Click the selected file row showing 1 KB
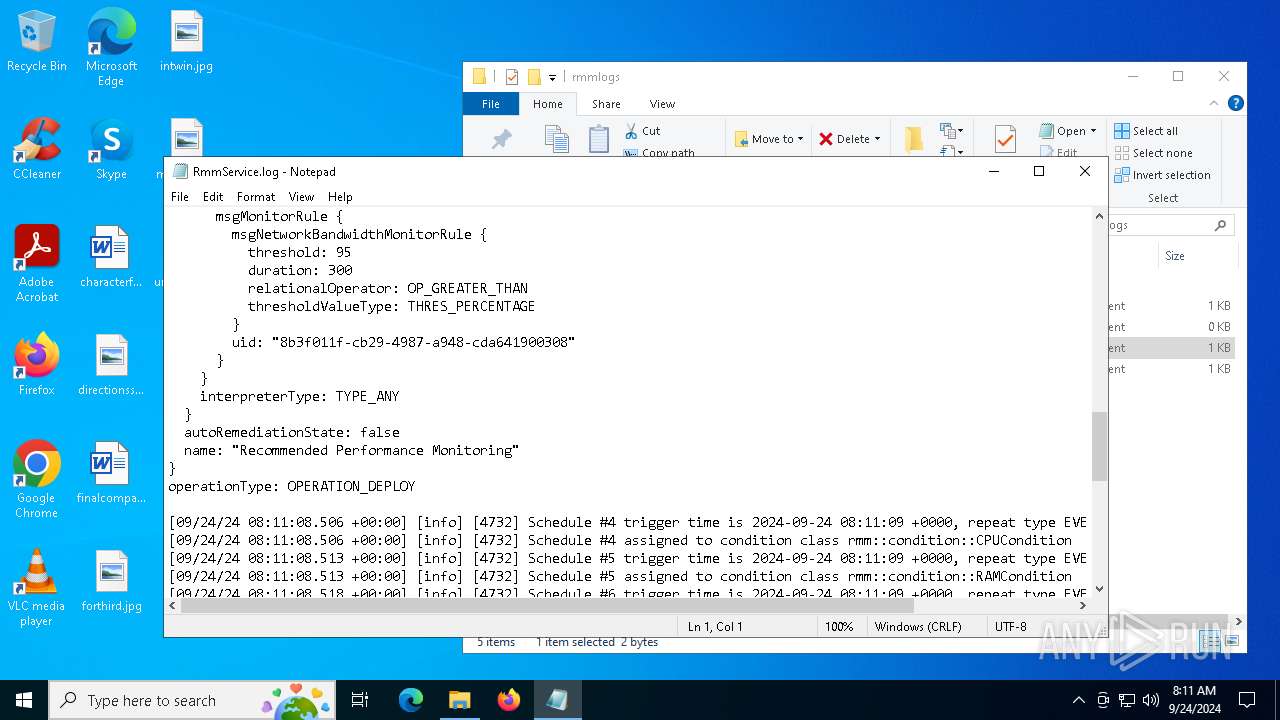1280x720 pixels. [1170, 348]
